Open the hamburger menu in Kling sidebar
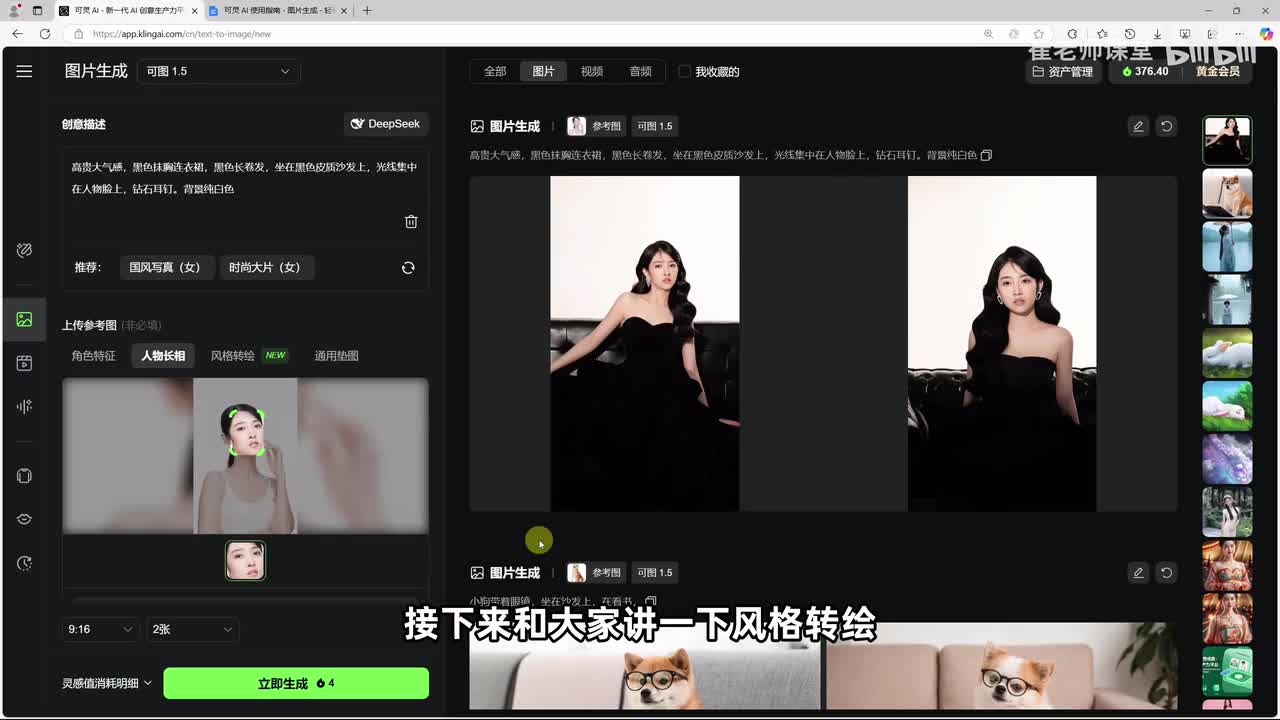This screenshot has width=1280, height=720. pyautogui.click(x=24, y=71)
